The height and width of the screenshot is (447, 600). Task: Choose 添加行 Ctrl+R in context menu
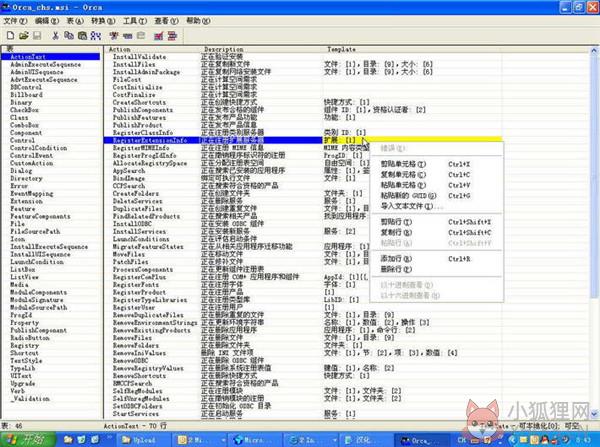point(436,259)
